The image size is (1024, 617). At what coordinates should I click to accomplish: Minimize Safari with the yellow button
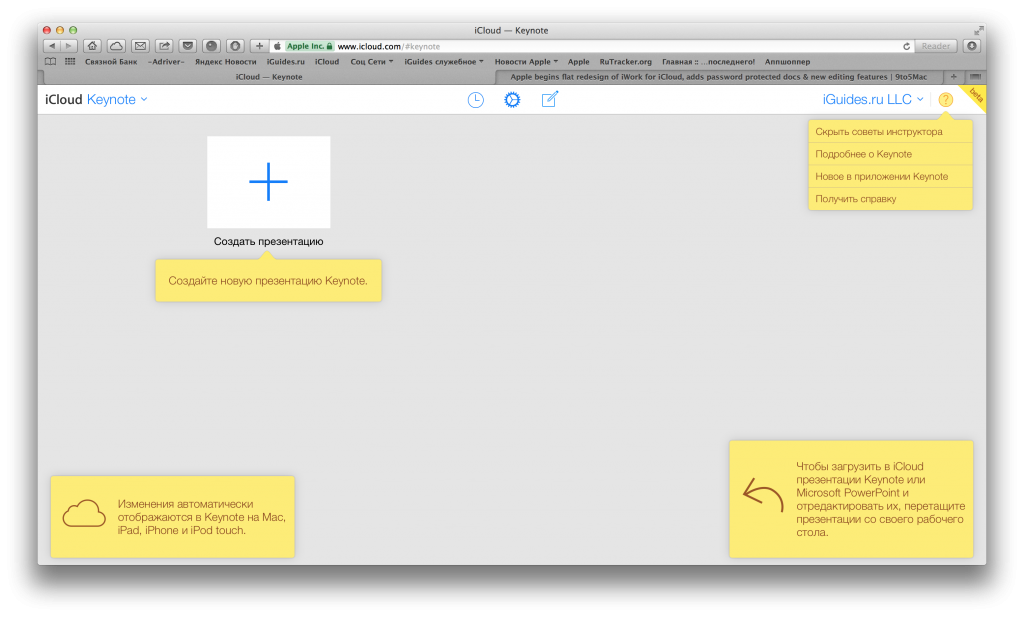(60, 30)
